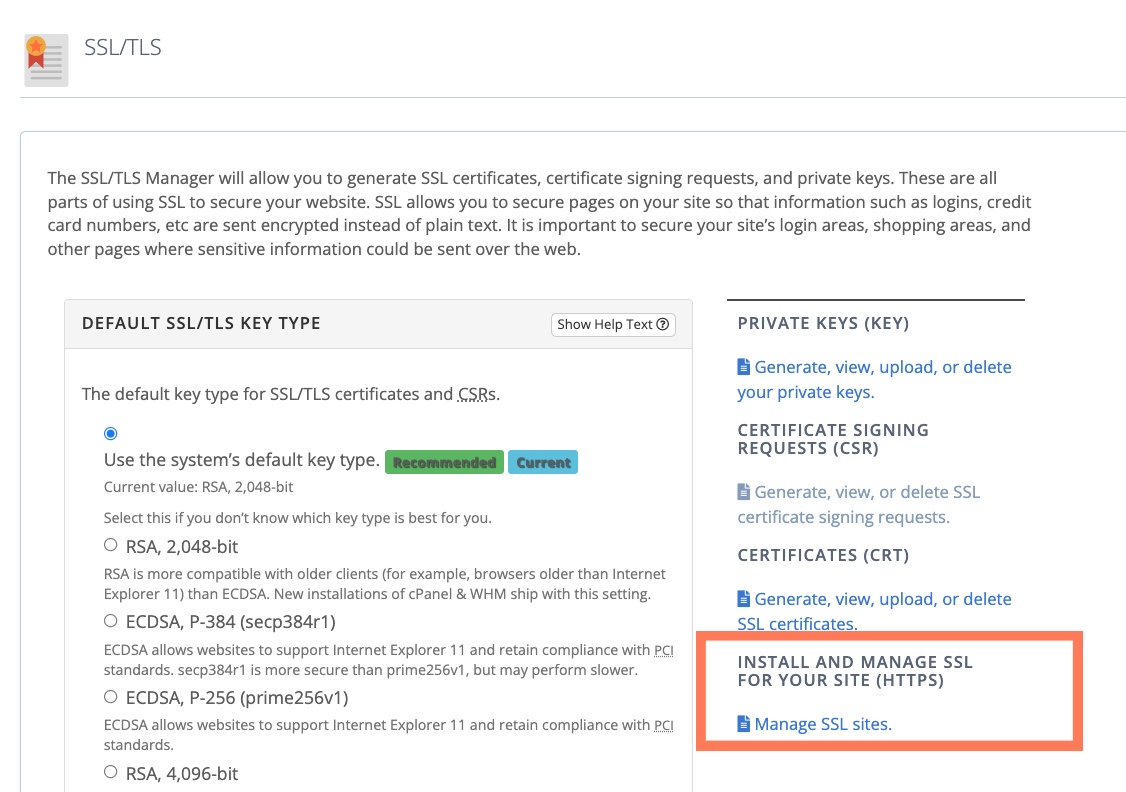Image resolution: width=1126 pixels, height=792 pixels.
Task: Select the RSA, 4,096-bit key type
Action: click(x=110, y=772)
